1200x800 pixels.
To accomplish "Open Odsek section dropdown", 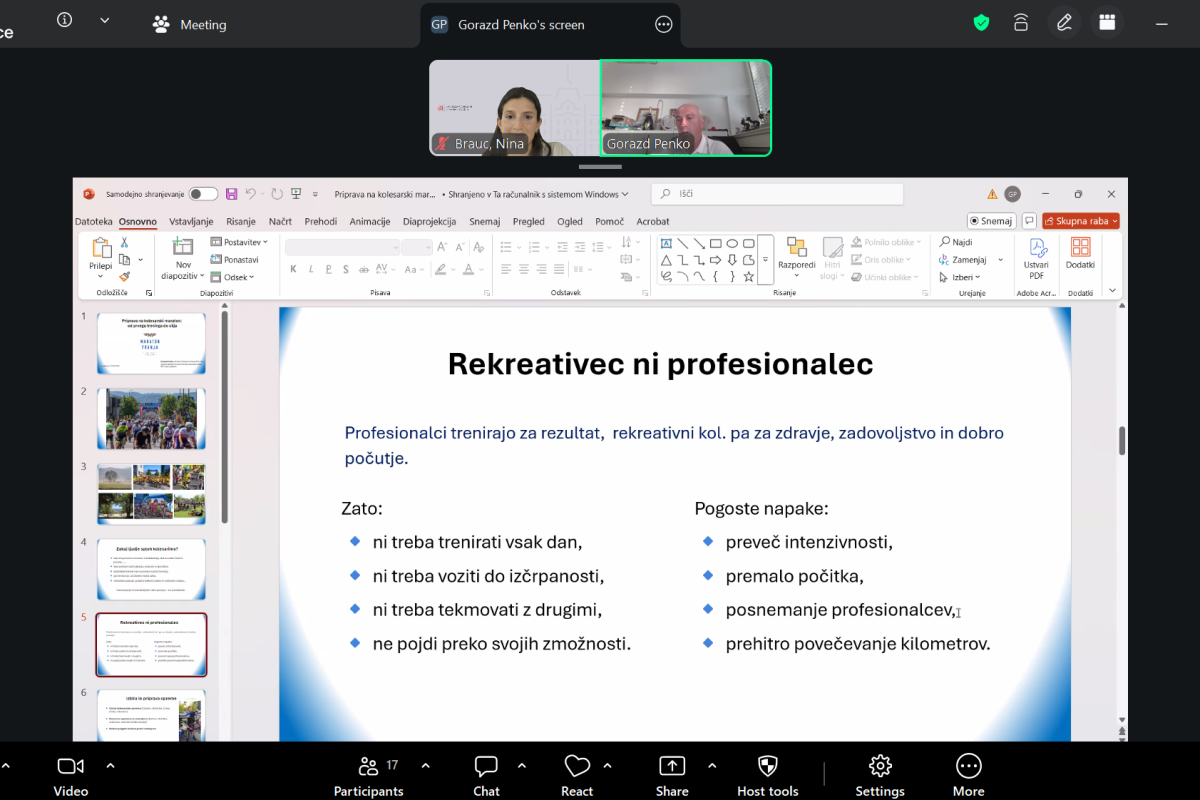I will pyautogui.click(x=232, y=277).
